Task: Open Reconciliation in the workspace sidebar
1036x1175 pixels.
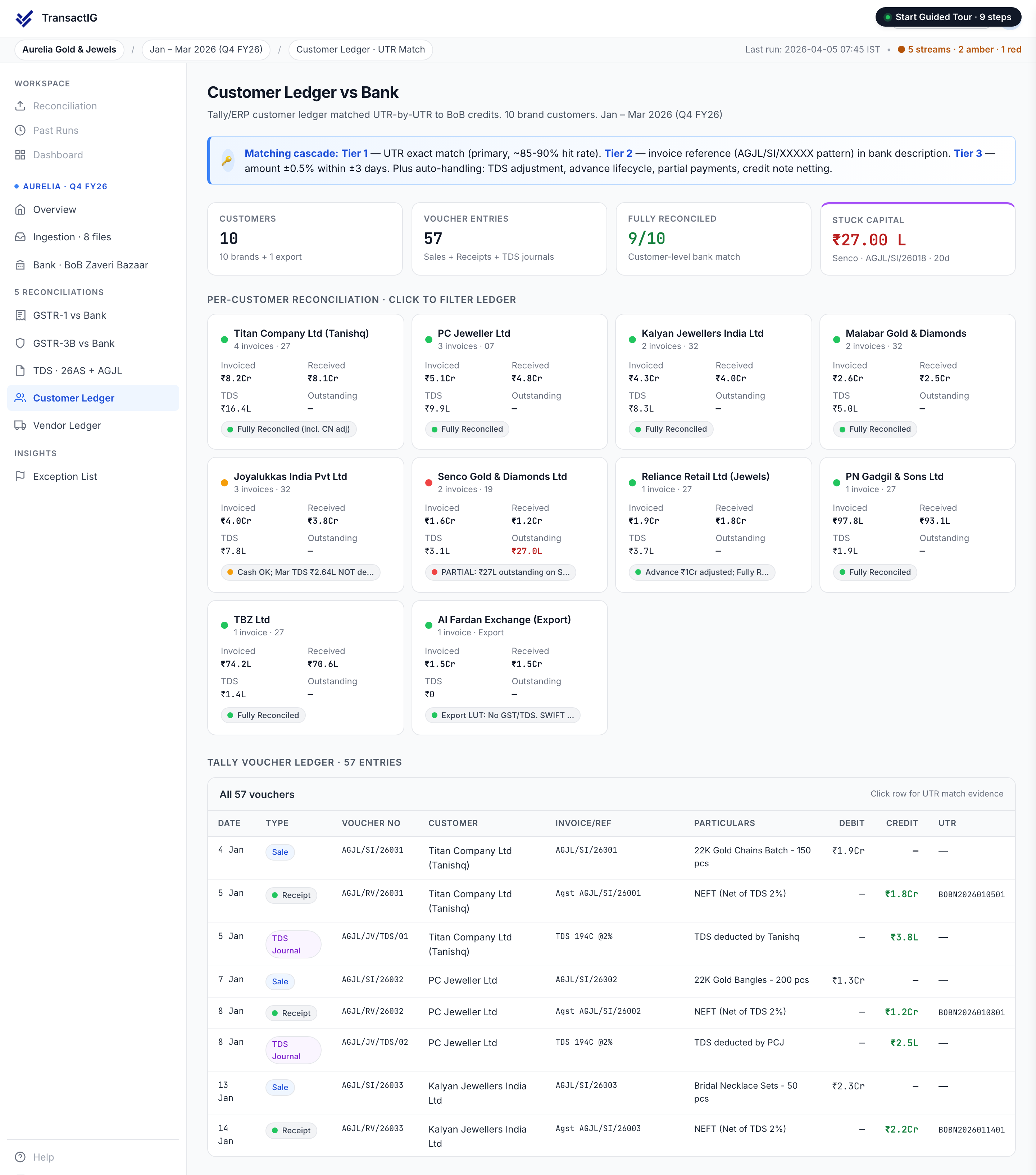Action: (93, 106)
